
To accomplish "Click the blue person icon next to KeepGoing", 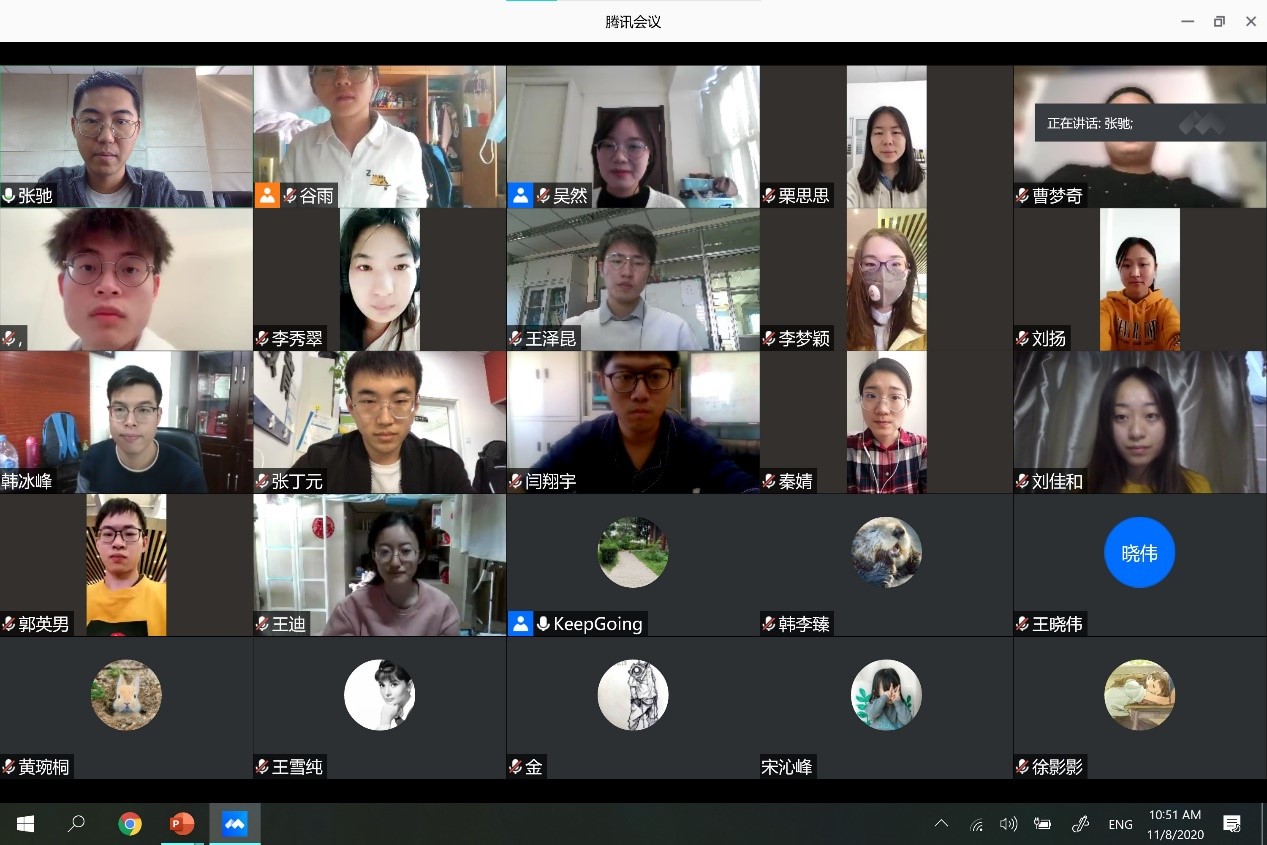I will (520, 624).
